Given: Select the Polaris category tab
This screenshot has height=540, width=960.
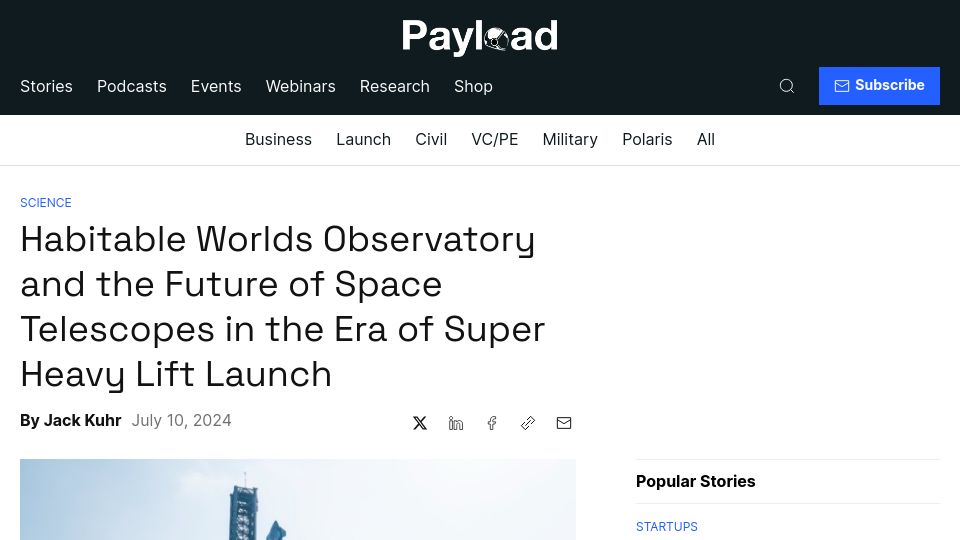Looking at the screenshot, I should (x=647, y=140).
